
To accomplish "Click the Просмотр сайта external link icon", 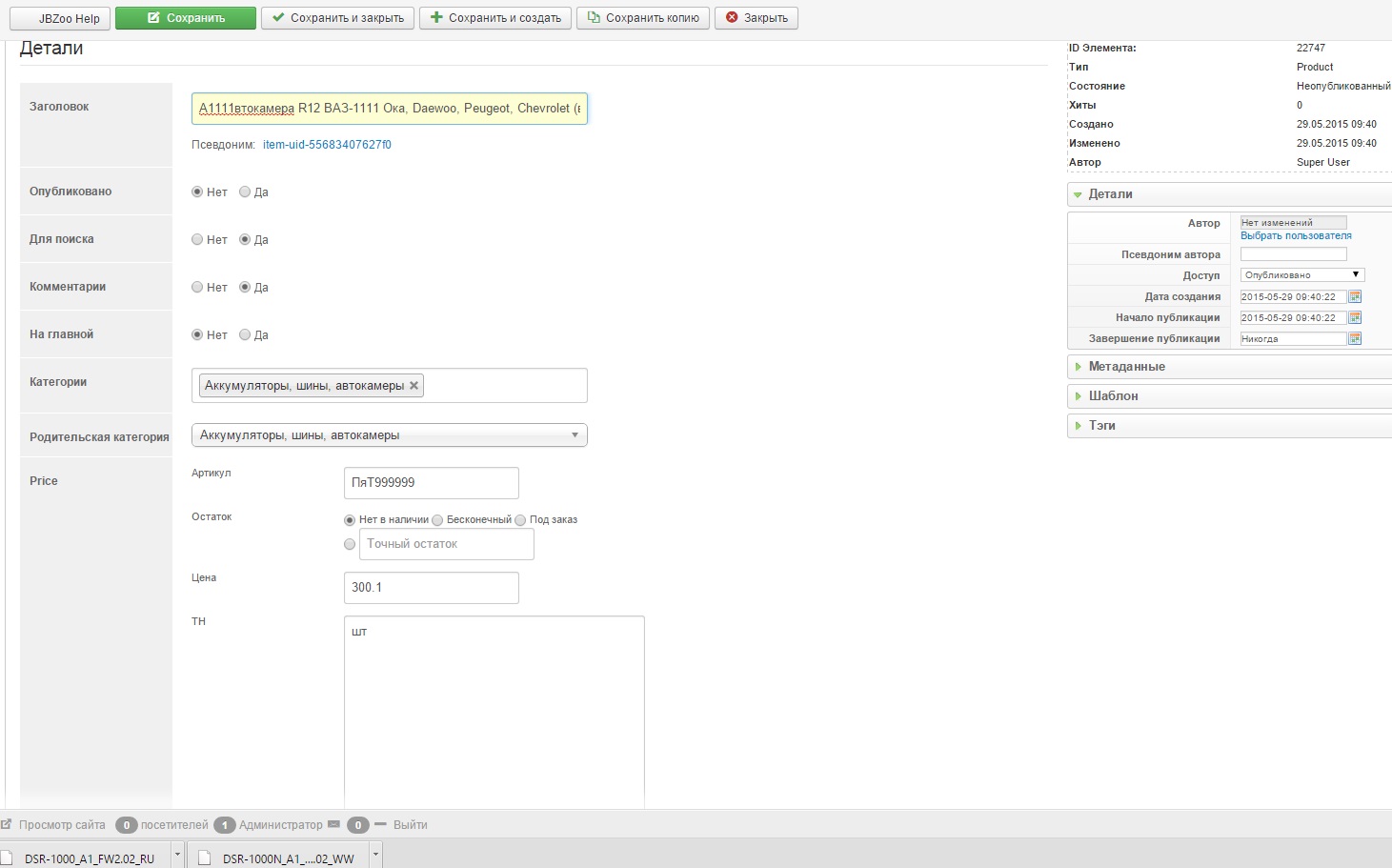I will click(7, 824).
